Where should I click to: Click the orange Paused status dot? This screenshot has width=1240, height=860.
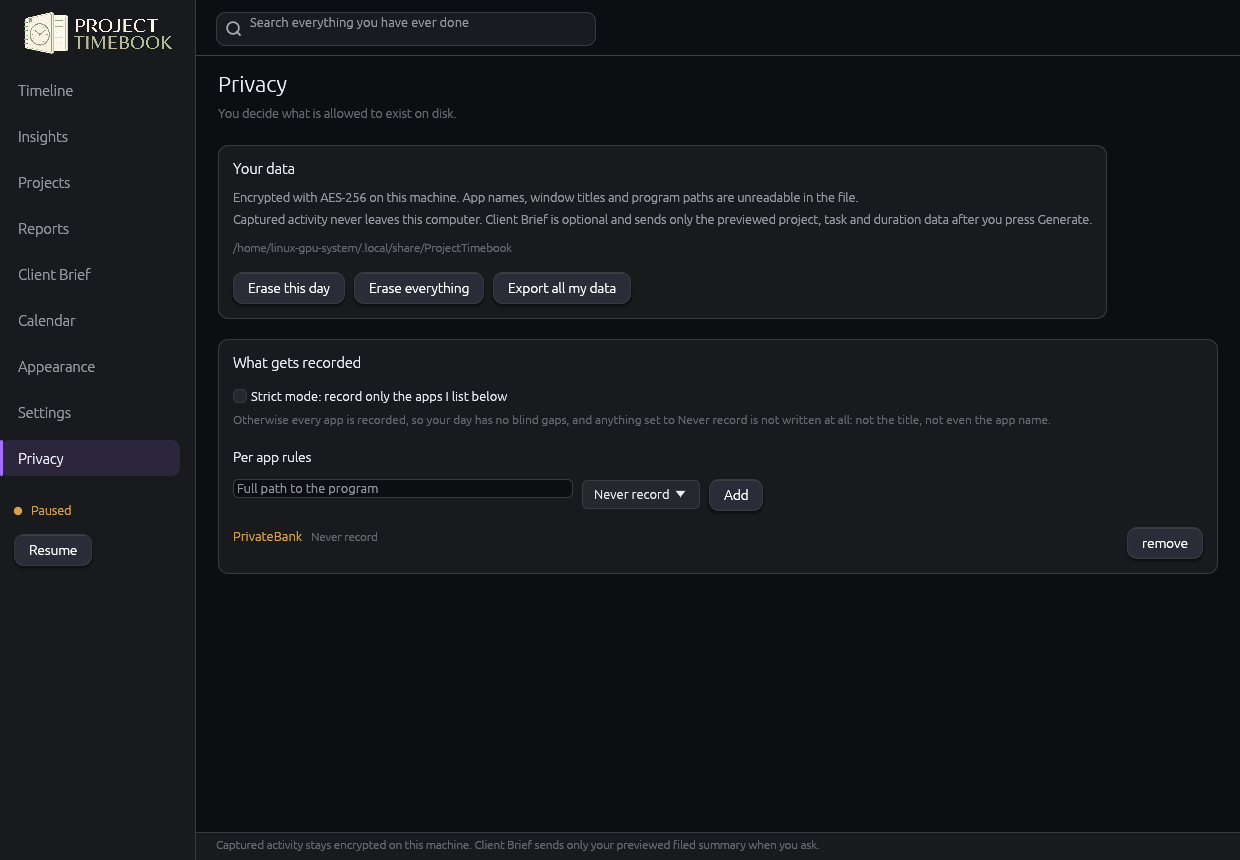[18, 511]
